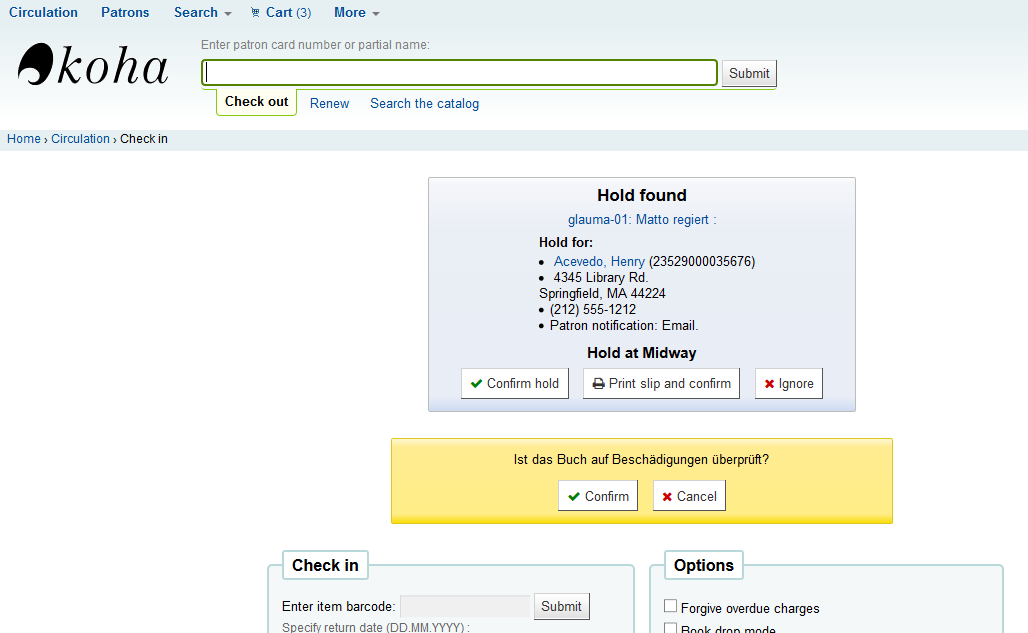
Task: Click the green checkmark Confirm hold button
Action: point(514,384)
